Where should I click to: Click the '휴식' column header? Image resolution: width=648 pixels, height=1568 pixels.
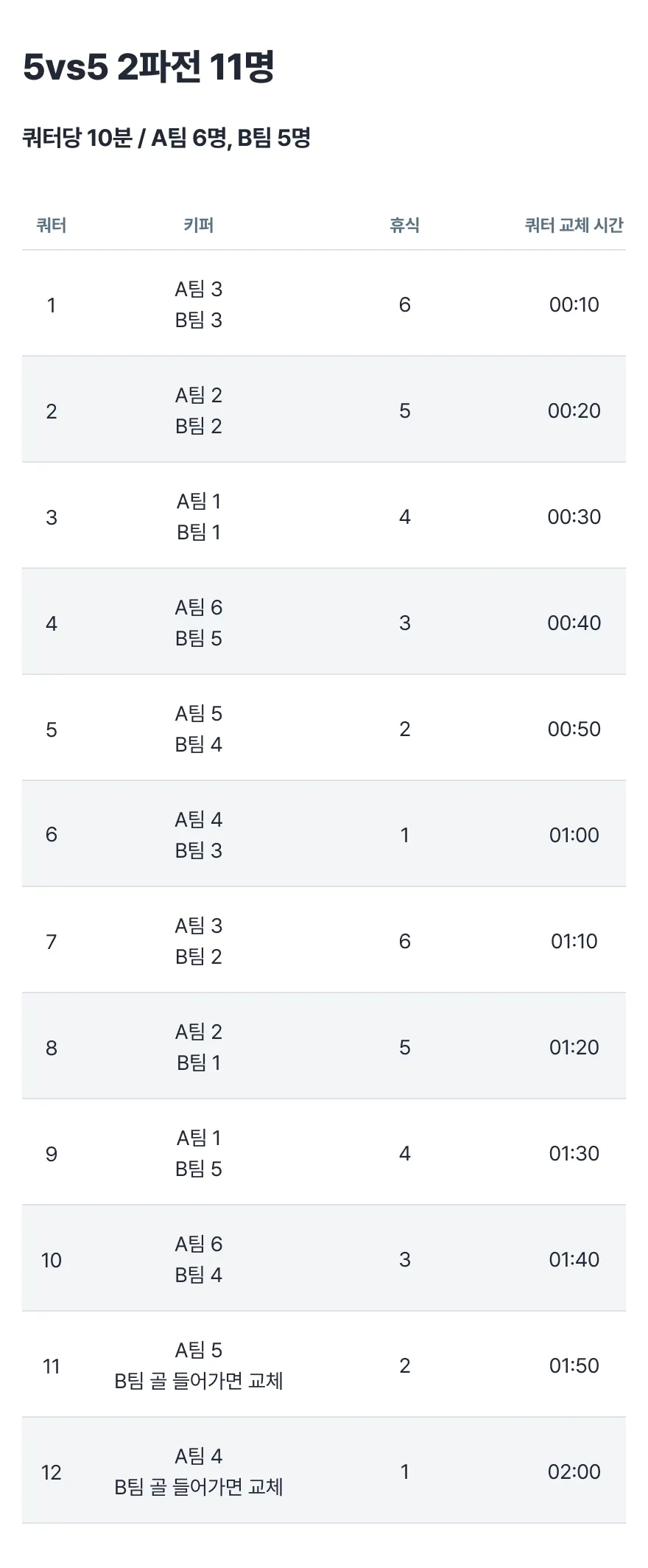[404, 225]
